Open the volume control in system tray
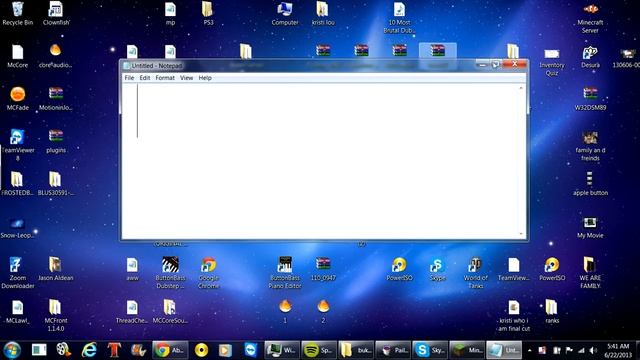 tap(593, 350)
